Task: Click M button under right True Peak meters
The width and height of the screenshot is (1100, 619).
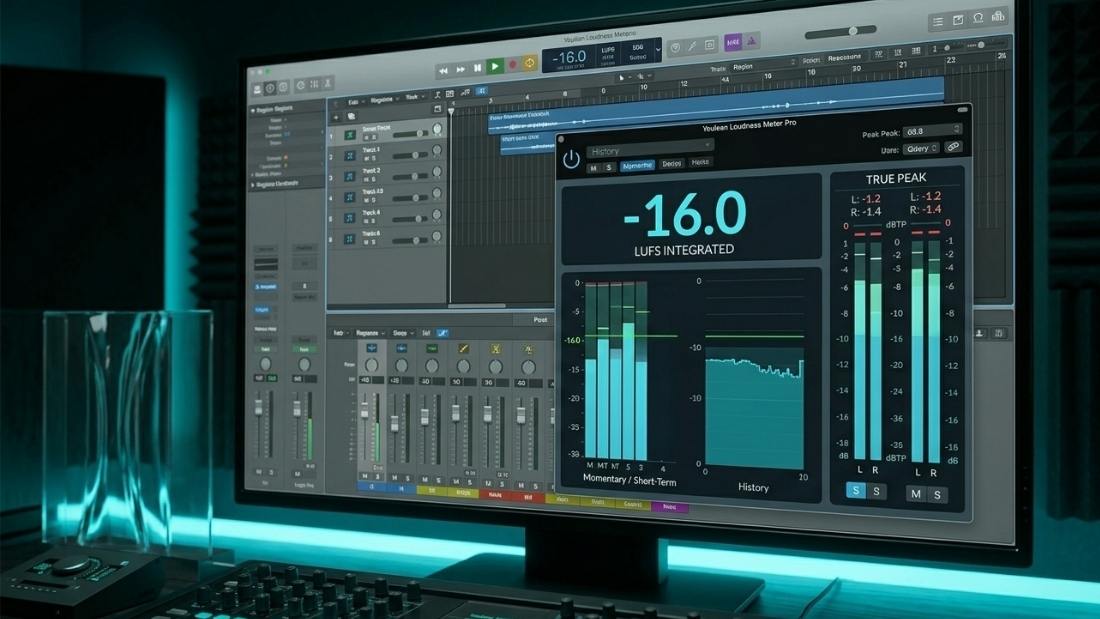Action: click(x=915, y=494)
